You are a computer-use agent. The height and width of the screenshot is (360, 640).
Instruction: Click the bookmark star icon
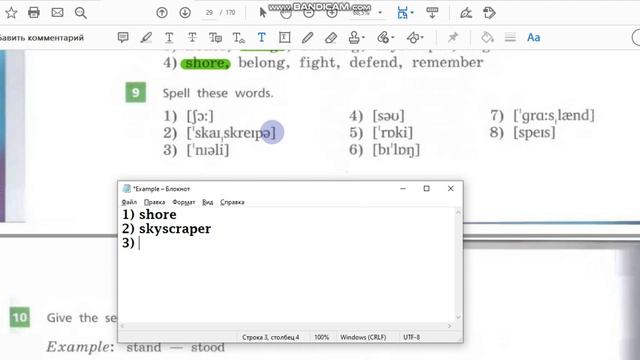pyautogui.click(x=11, y=13)
